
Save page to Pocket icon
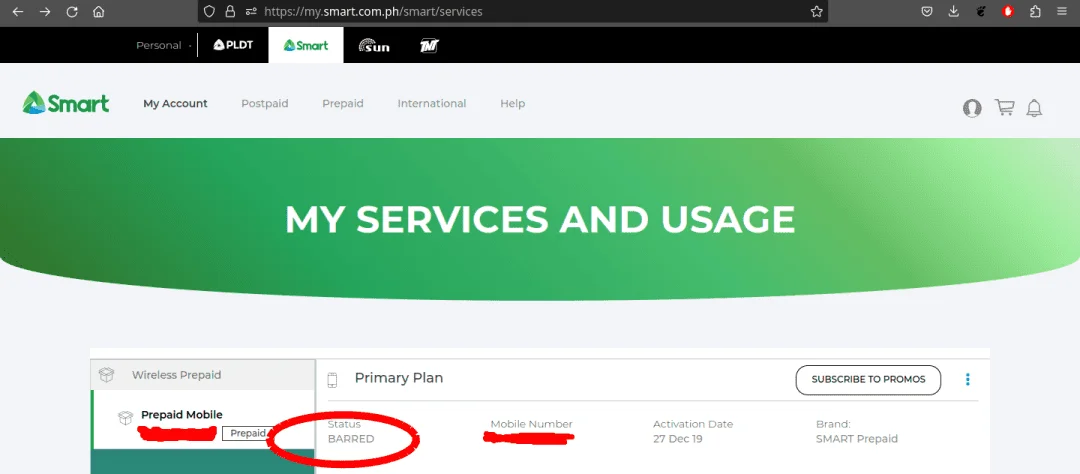click(927, 12)
